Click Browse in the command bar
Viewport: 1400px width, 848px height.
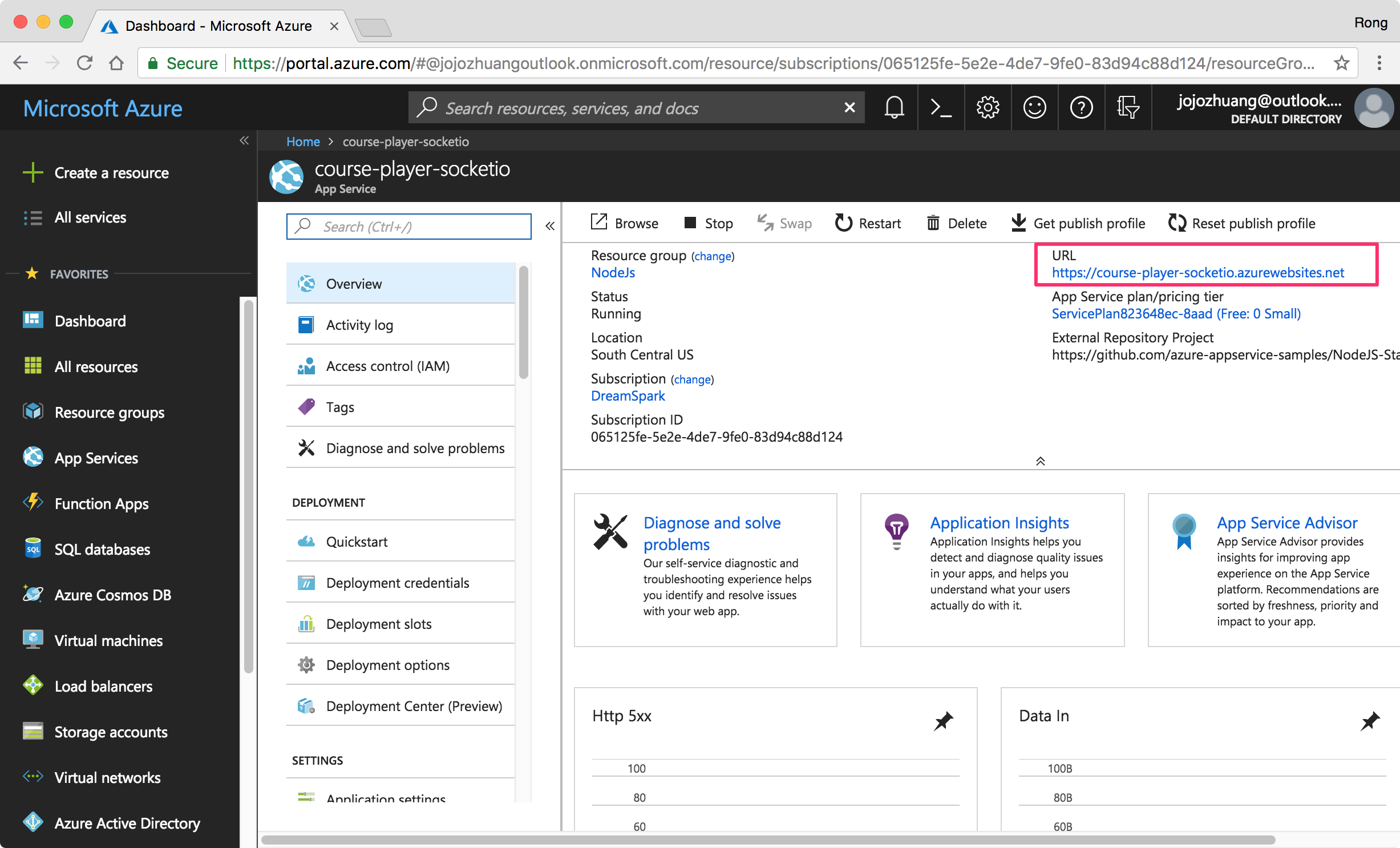pyautogui.click(x=624, y=223)
